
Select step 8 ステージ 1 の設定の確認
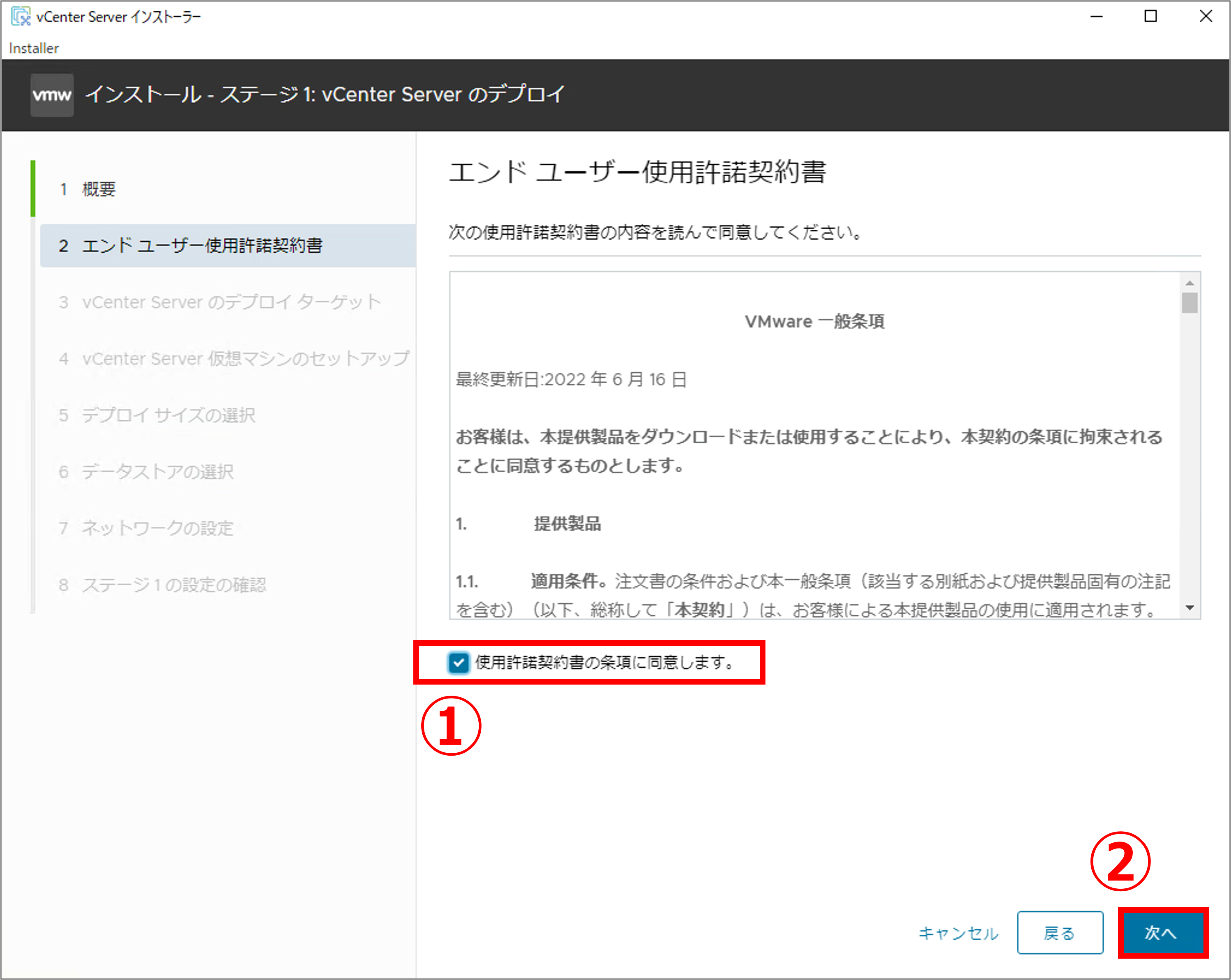228,585
